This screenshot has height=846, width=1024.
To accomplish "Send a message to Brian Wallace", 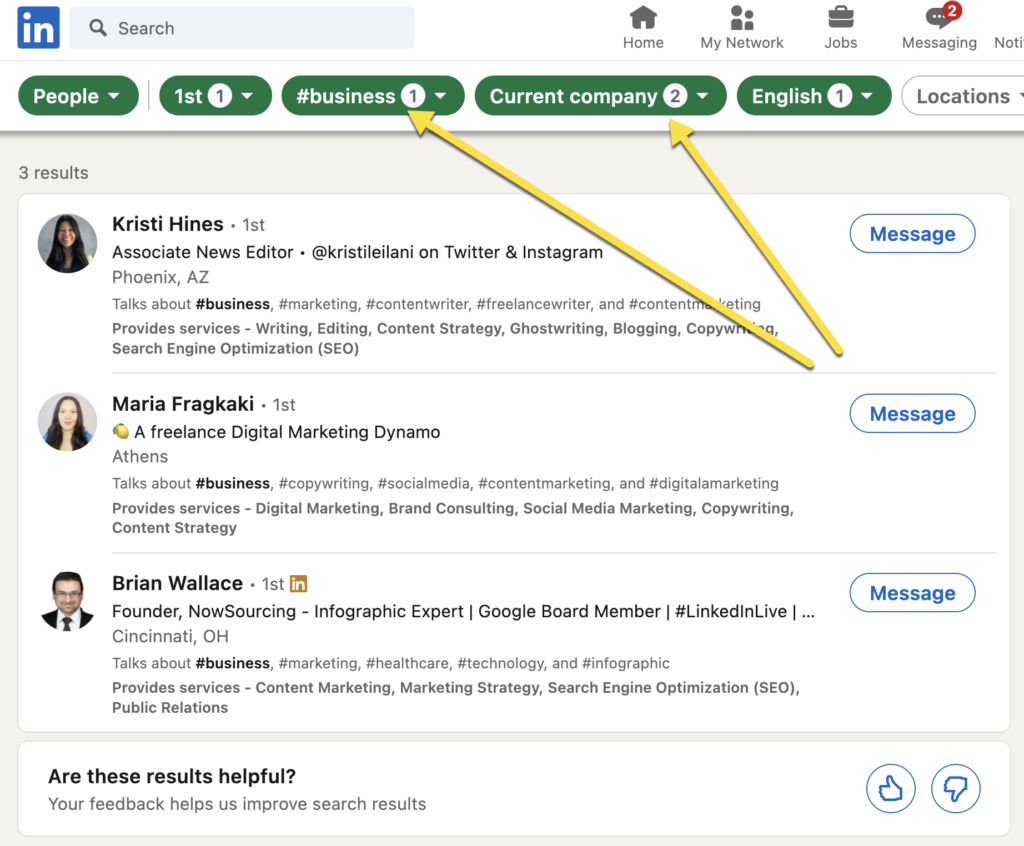I will point(912,593).
